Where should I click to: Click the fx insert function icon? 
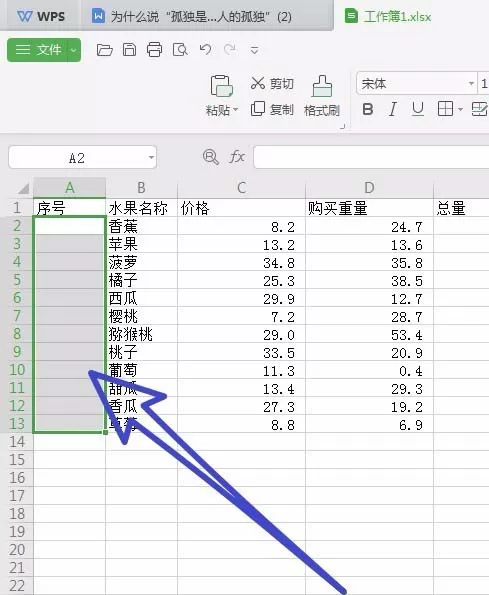tap(237, 157)
